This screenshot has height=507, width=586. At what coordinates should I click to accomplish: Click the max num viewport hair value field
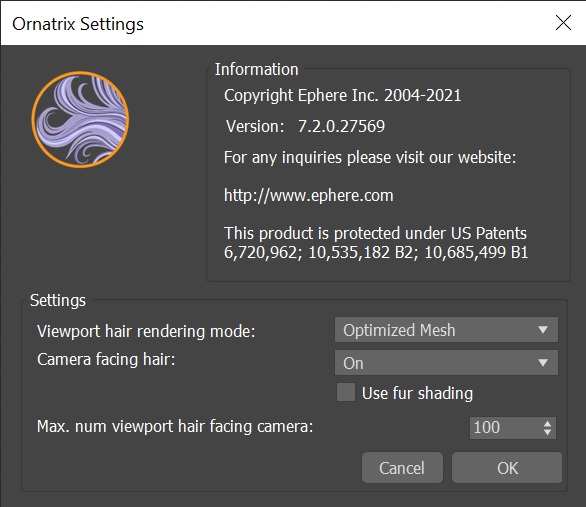pos(505,428)
